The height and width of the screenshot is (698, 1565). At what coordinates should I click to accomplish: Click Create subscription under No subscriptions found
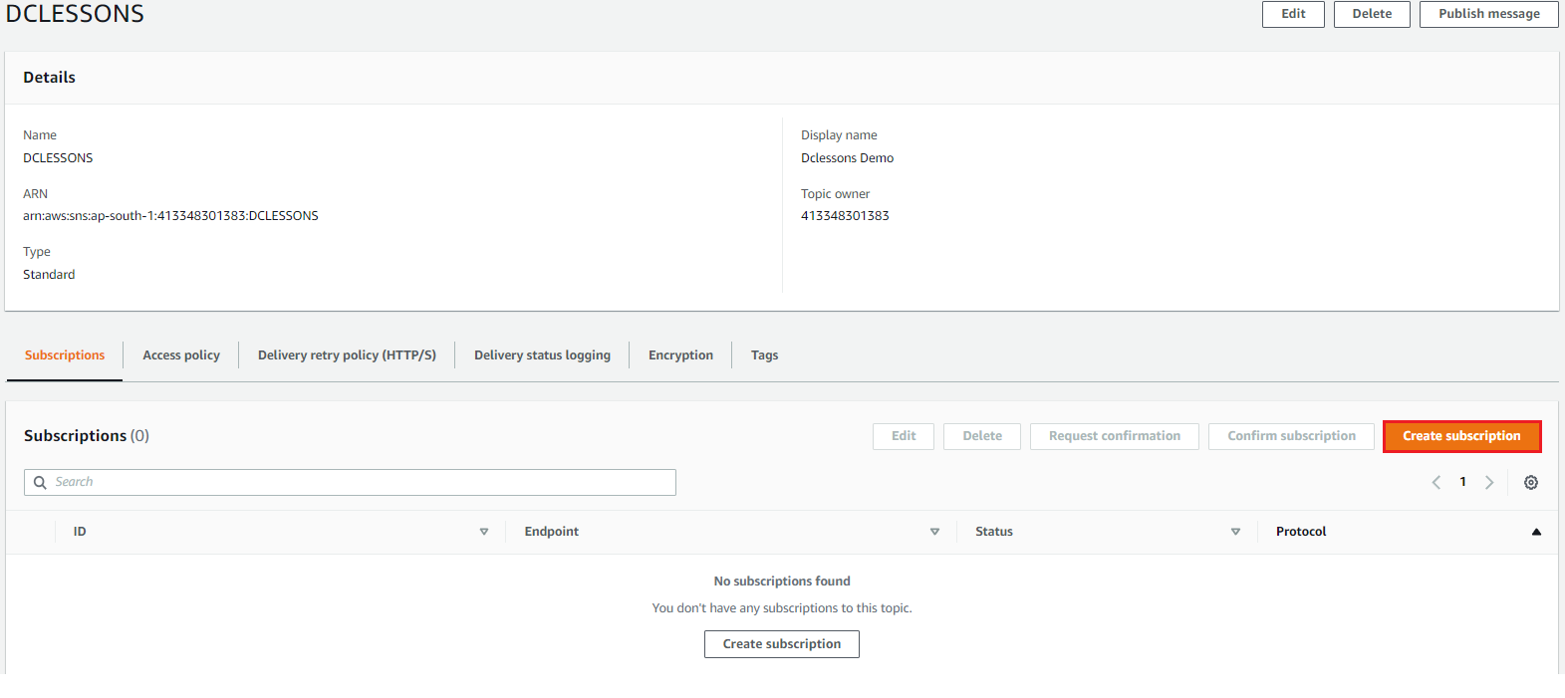pos(781,644)
